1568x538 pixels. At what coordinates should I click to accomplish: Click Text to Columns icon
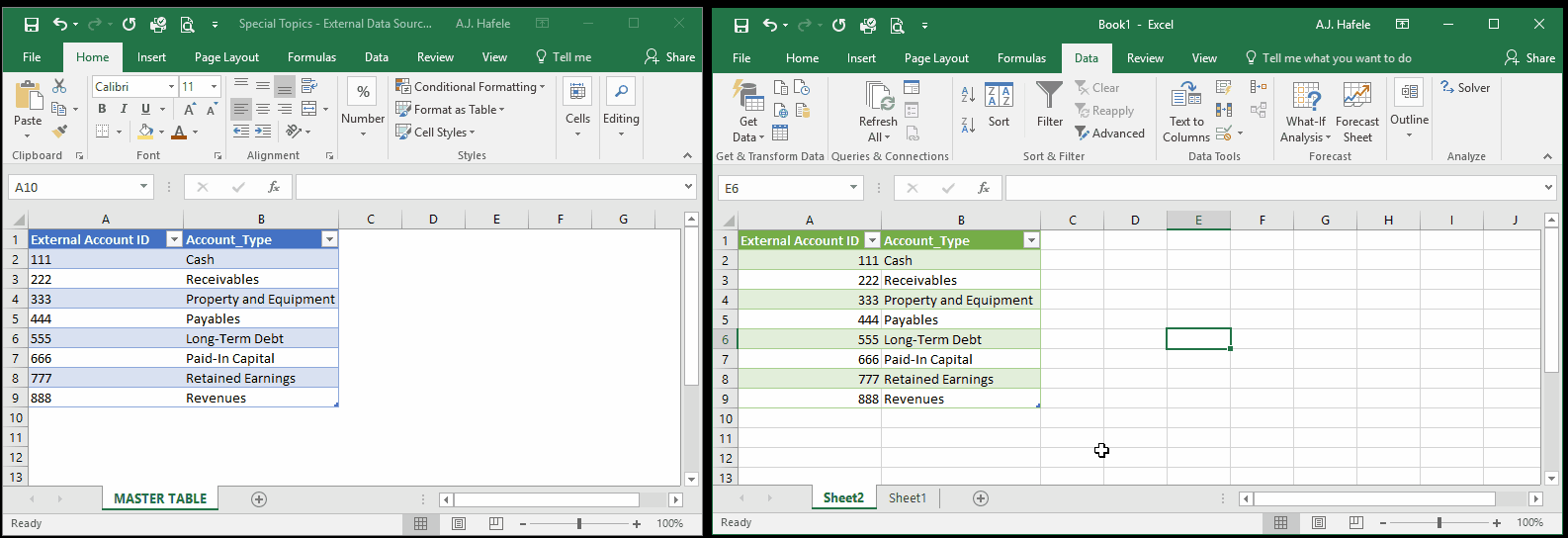pyautogui.click(x=1186, y=111)
